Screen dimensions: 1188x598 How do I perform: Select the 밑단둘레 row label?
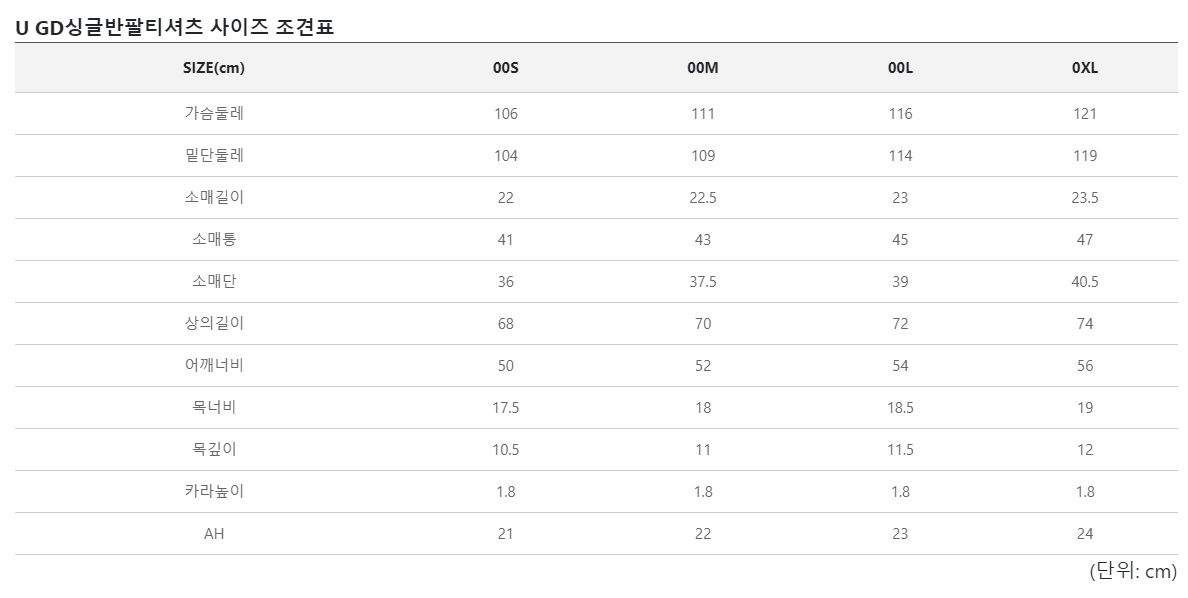point(214,155)
